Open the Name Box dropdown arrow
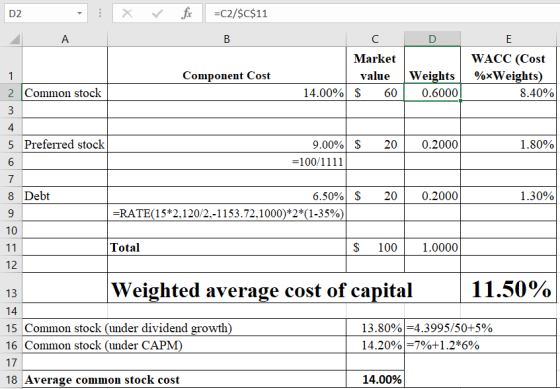Screen dimensions: 560x389 79,14
